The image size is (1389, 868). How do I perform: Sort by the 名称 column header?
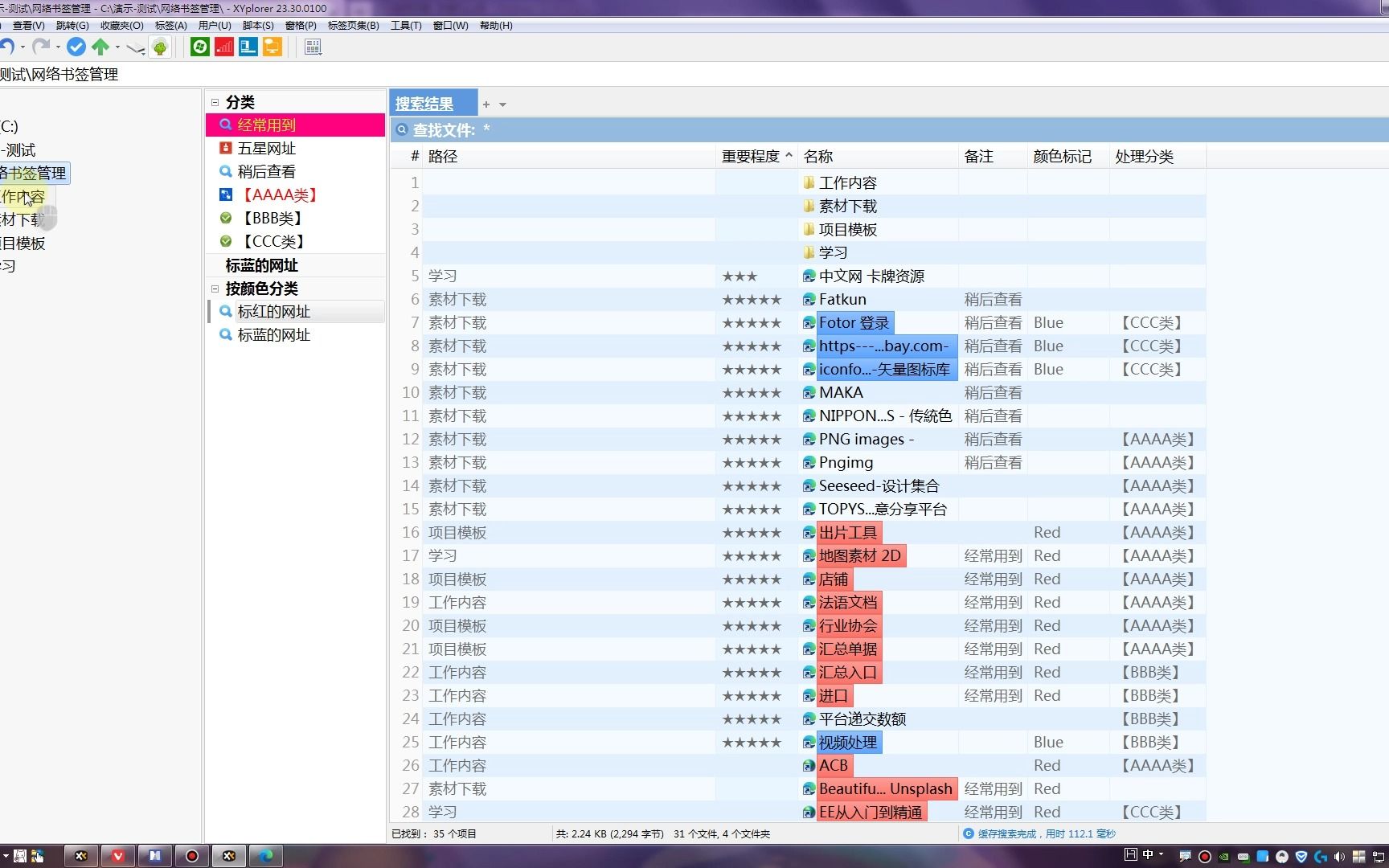[878, 157]
